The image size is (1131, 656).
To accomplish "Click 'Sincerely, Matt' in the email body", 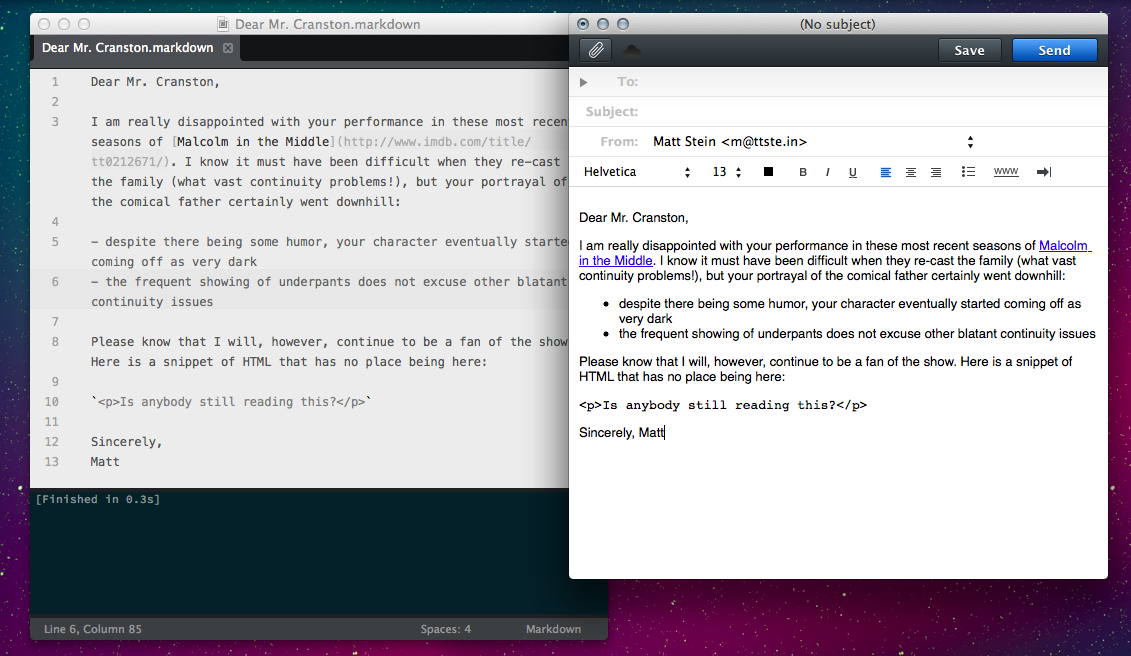I will (x=621, y=432).
